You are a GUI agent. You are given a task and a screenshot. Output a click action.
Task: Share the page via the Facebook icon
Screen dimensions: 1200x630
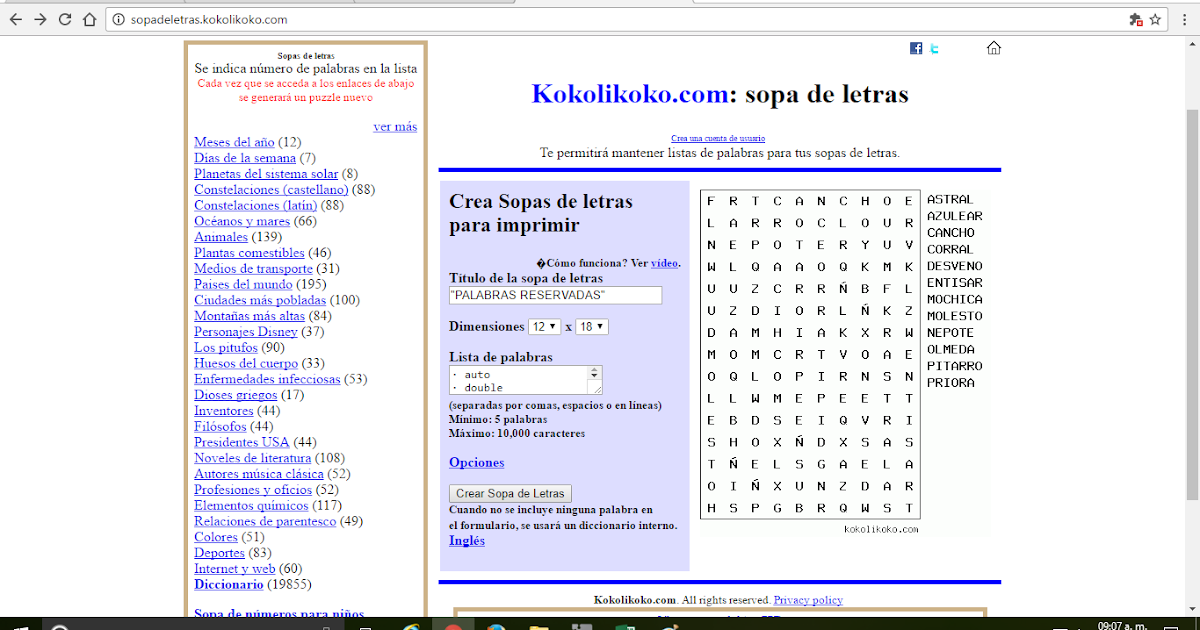pos(916,47)
